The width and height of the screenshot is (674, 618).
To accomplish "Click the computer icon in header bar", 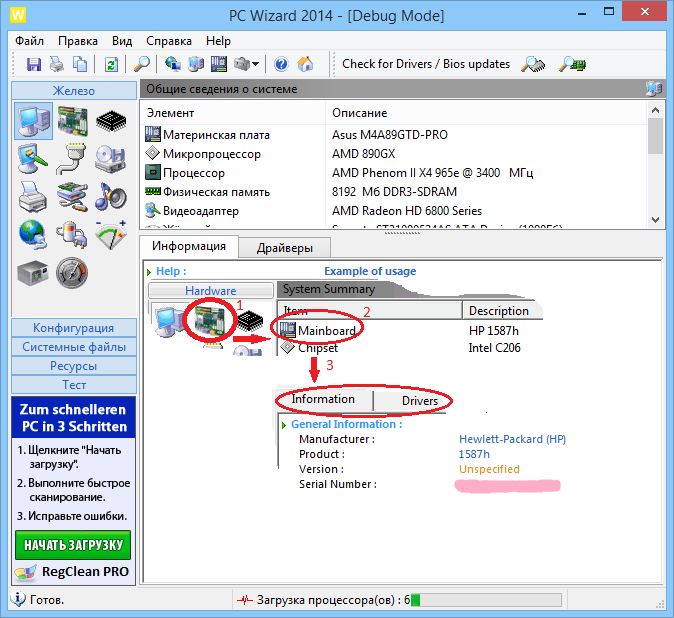I will coord(653,89).
